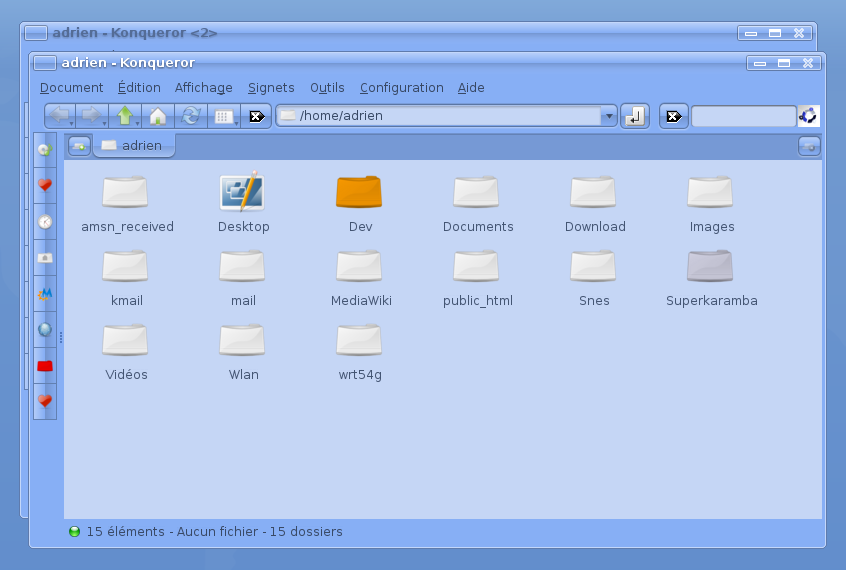Close current tab using right tab-bar button

(x=809, y=146)
